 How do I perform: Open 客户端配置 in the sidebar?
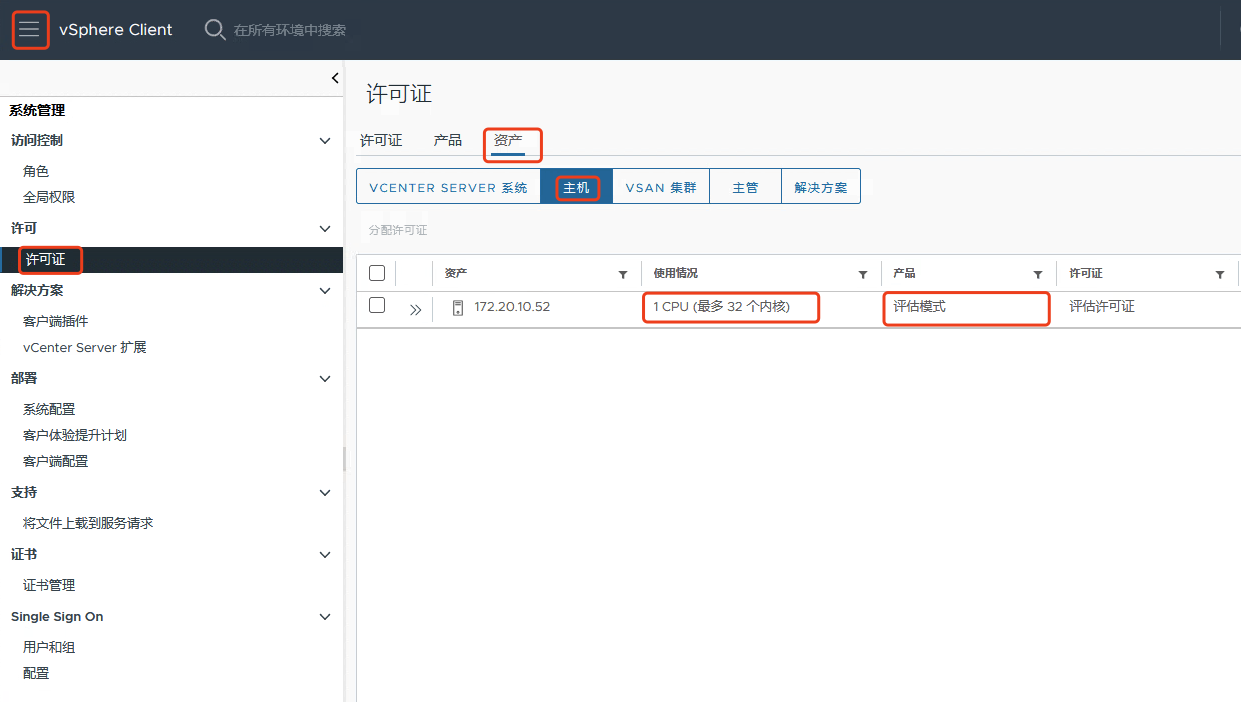[x=56, y=462]
